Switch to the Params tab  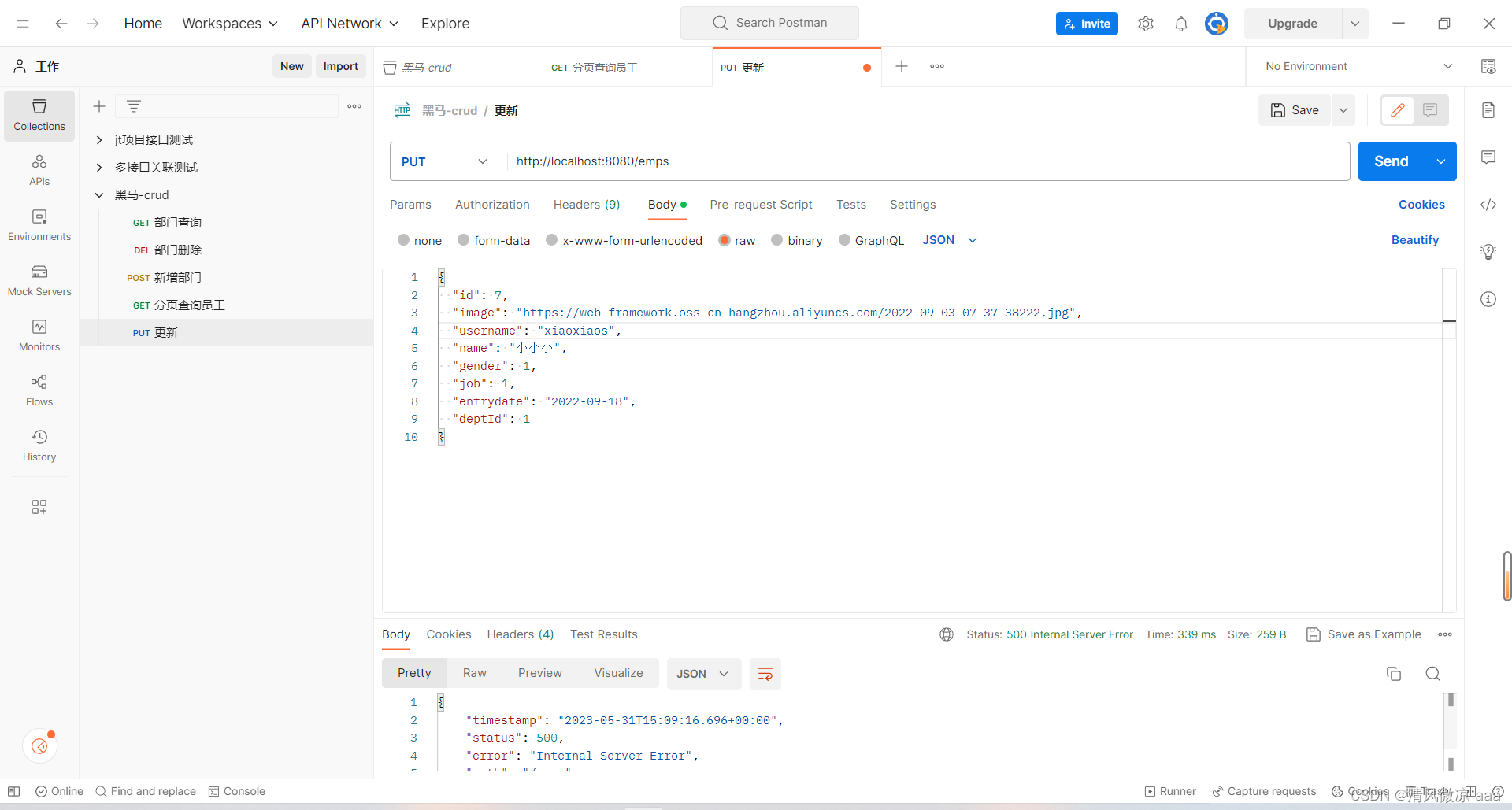[x=410, y=205]
